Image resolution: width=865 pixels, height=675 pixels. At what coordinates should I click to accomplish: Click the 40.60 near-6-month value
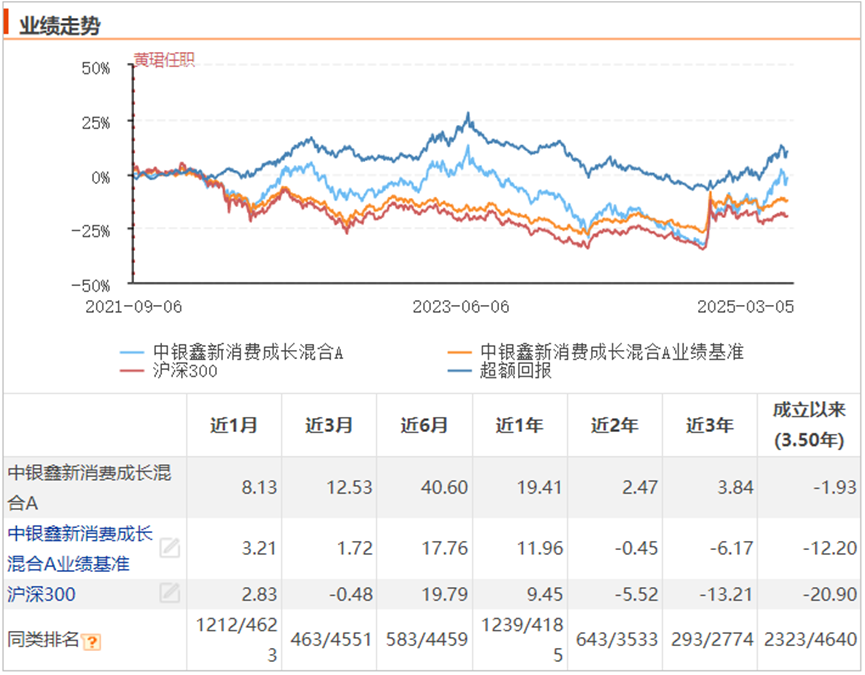444,488
